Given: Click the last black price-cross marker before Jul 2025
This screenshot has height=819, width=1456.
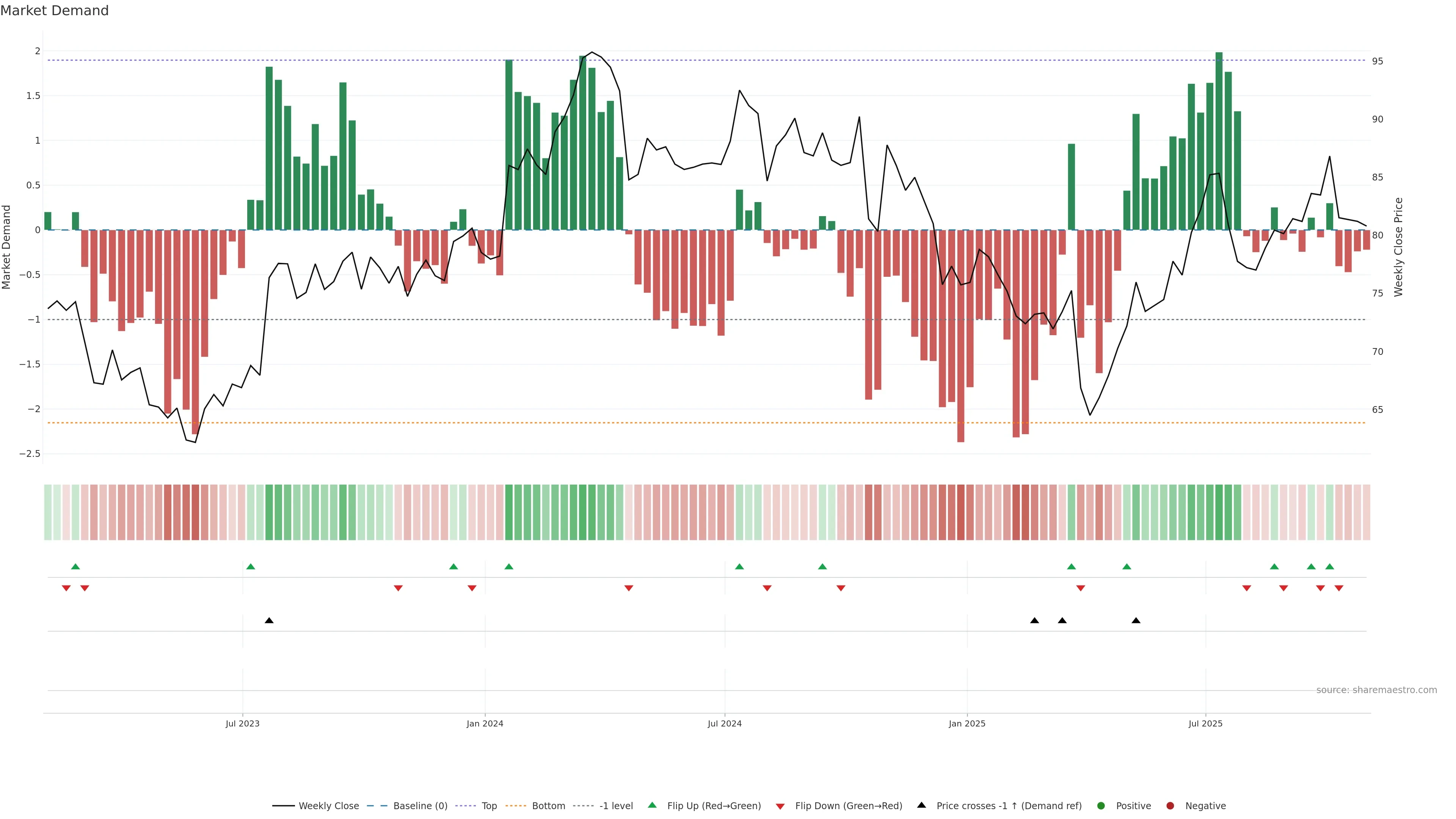Looking at the screenshot, I should point(1136,621).
